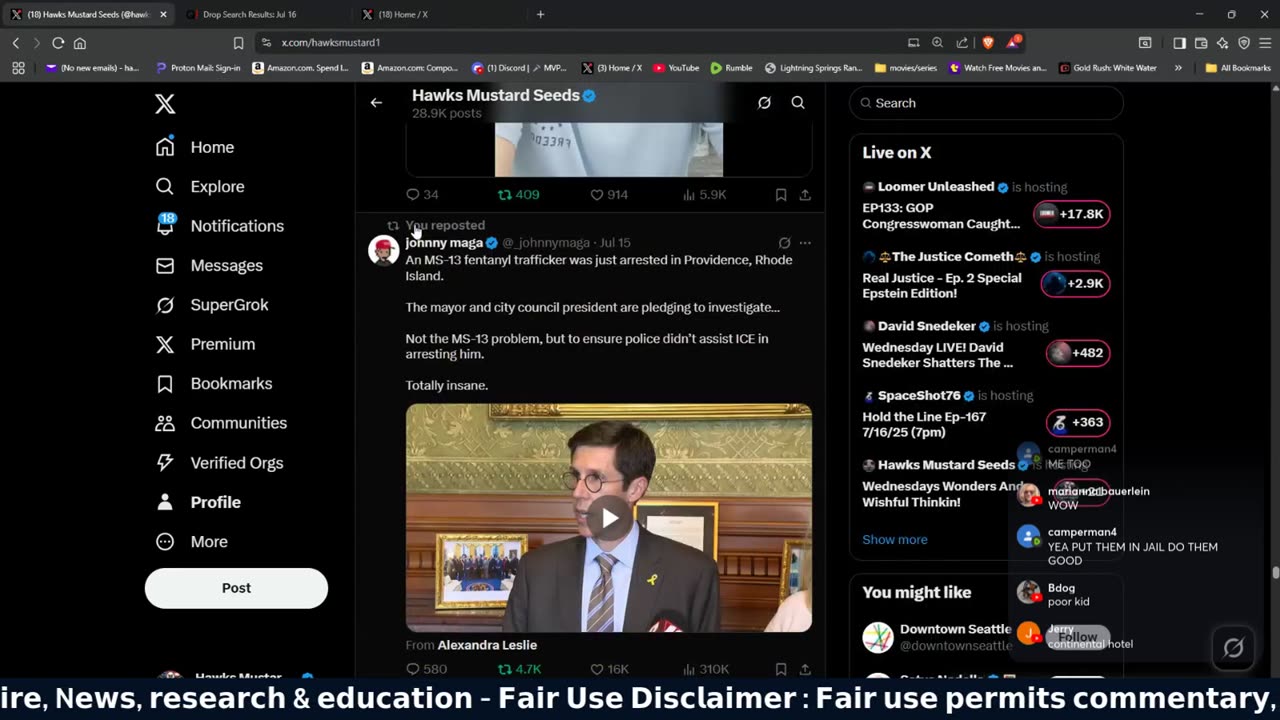The width and height of the screenshot is (1280, 720).
Task: Open Brave Wallet icon
Action: [x=1201, y=43]
